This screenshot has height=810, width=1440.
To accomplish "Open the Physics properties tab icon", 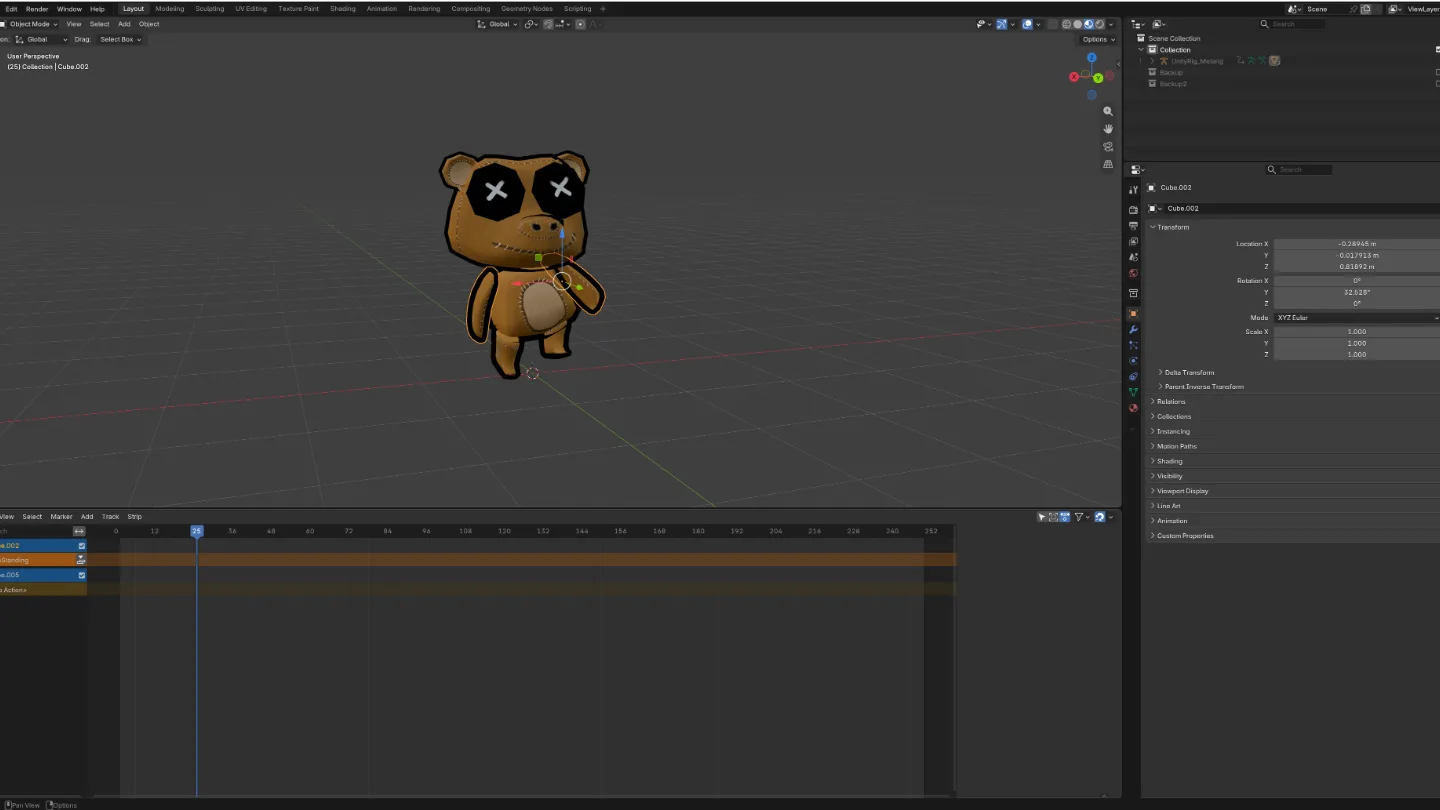I will (1133, 361).
